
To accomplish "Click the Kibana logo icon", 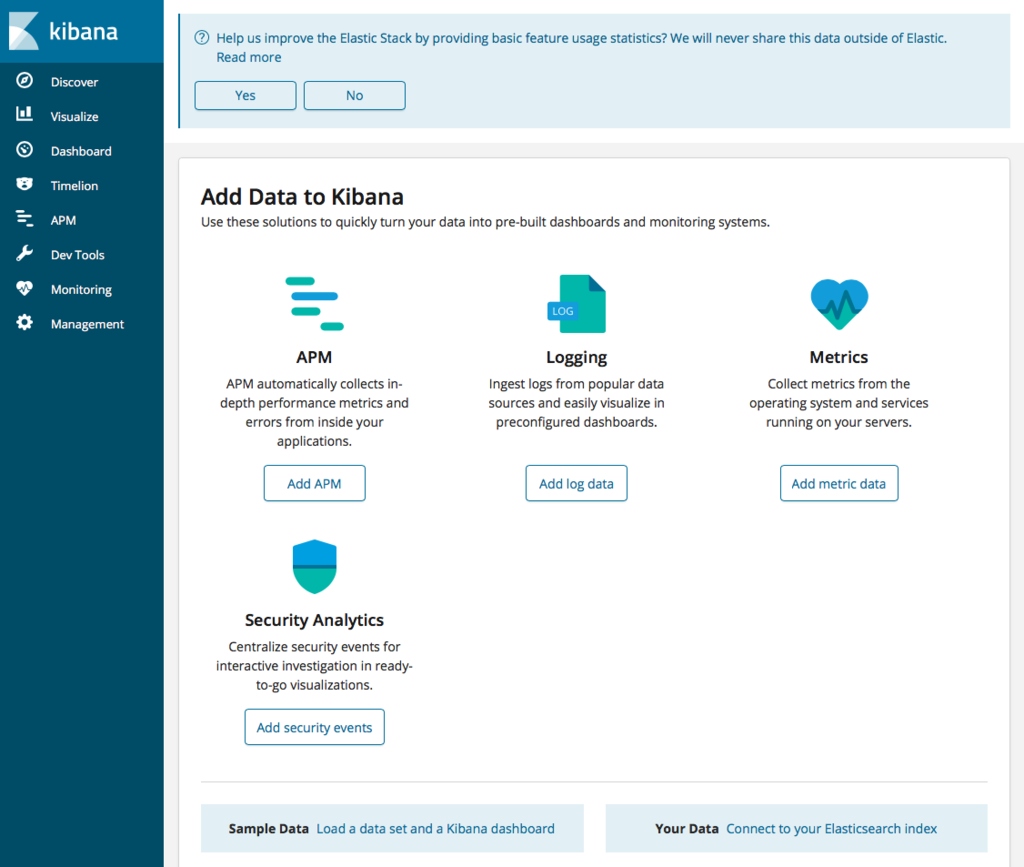I will (x=24, y=31).
